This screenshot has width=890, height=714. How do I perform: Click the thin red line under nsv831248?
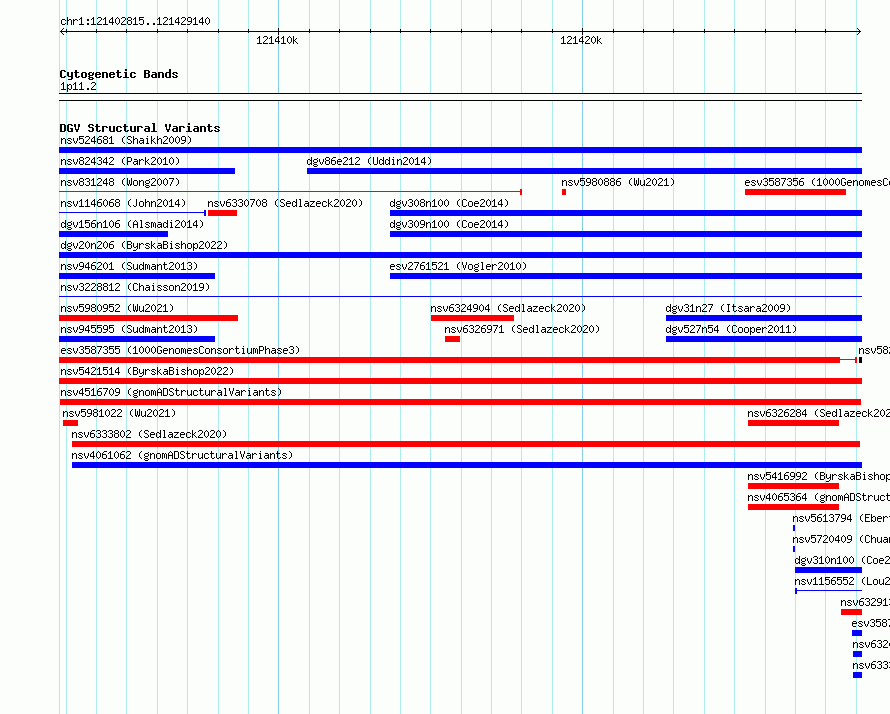(x=290, y=192)
